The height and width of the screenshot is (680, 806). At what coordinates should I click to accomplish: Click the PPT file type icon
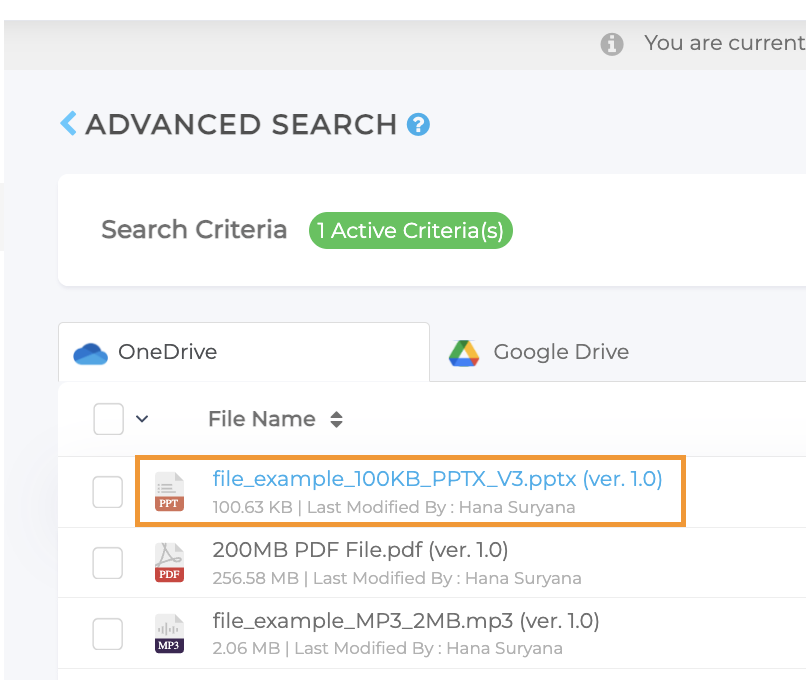pyautogui.click(x=169, y=491)
